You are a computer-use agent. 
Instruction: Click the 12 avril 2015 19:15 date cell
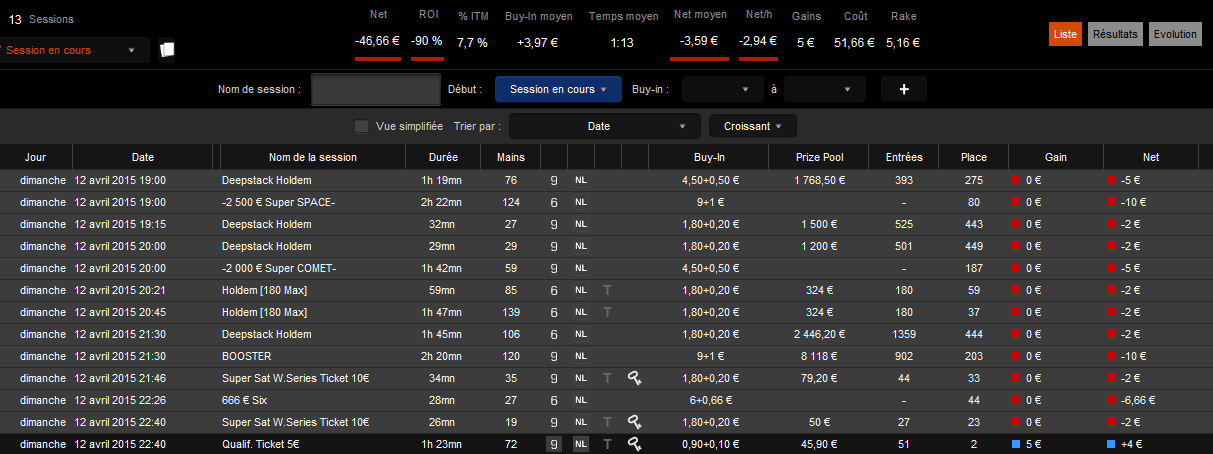click(120, 224)
